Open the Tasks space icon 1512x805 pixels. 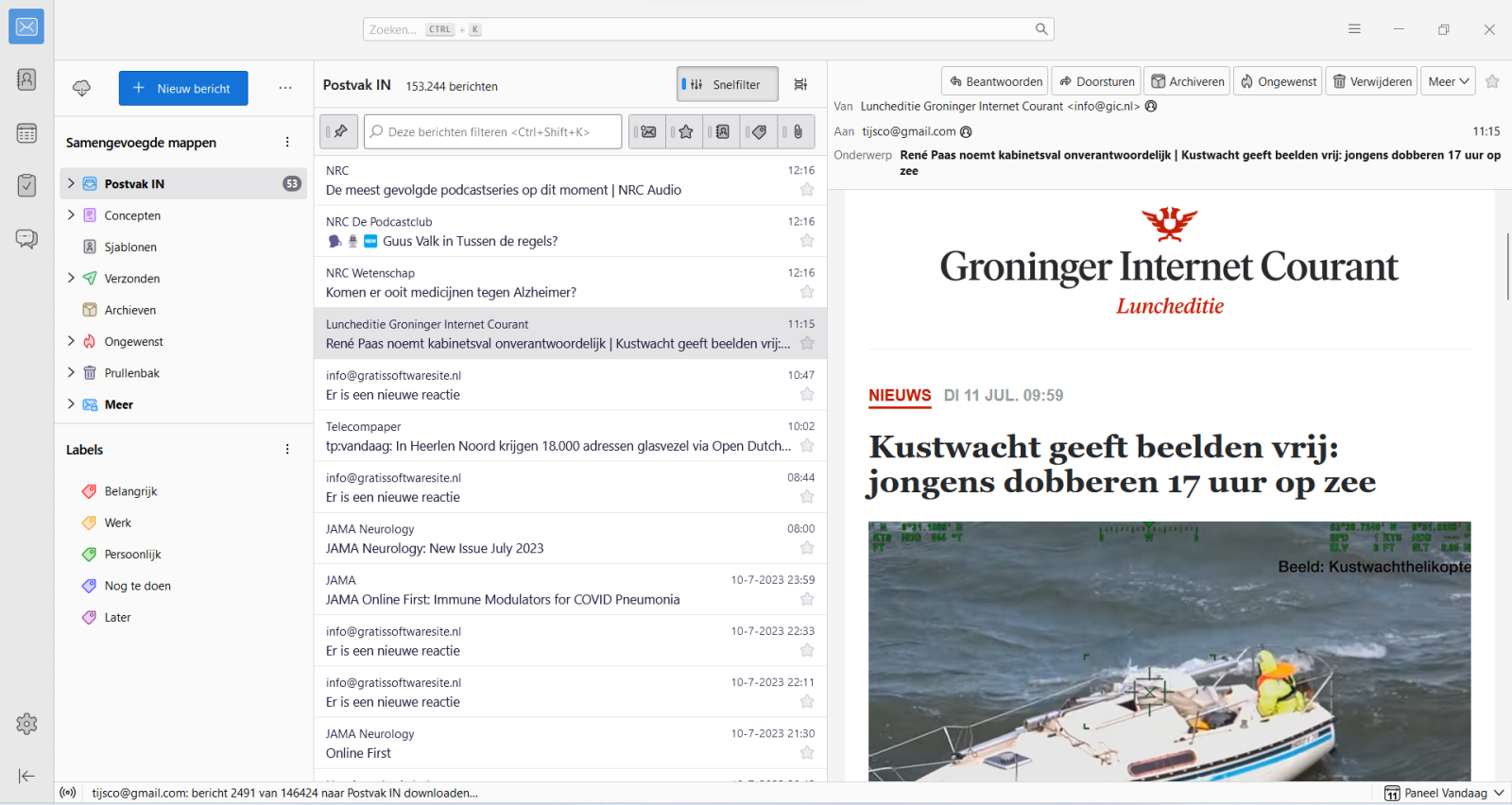point(26,185)
